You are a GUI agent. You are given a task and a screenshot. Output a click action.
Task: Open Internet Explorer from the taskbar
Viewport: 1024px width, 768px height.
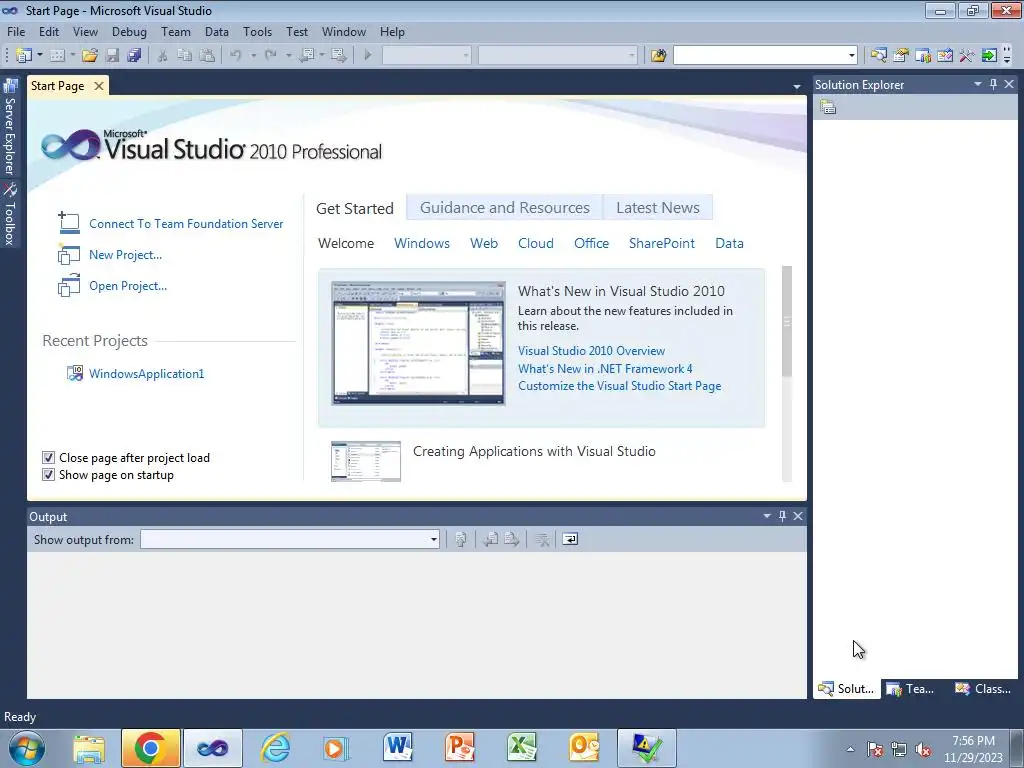[275, 747]
